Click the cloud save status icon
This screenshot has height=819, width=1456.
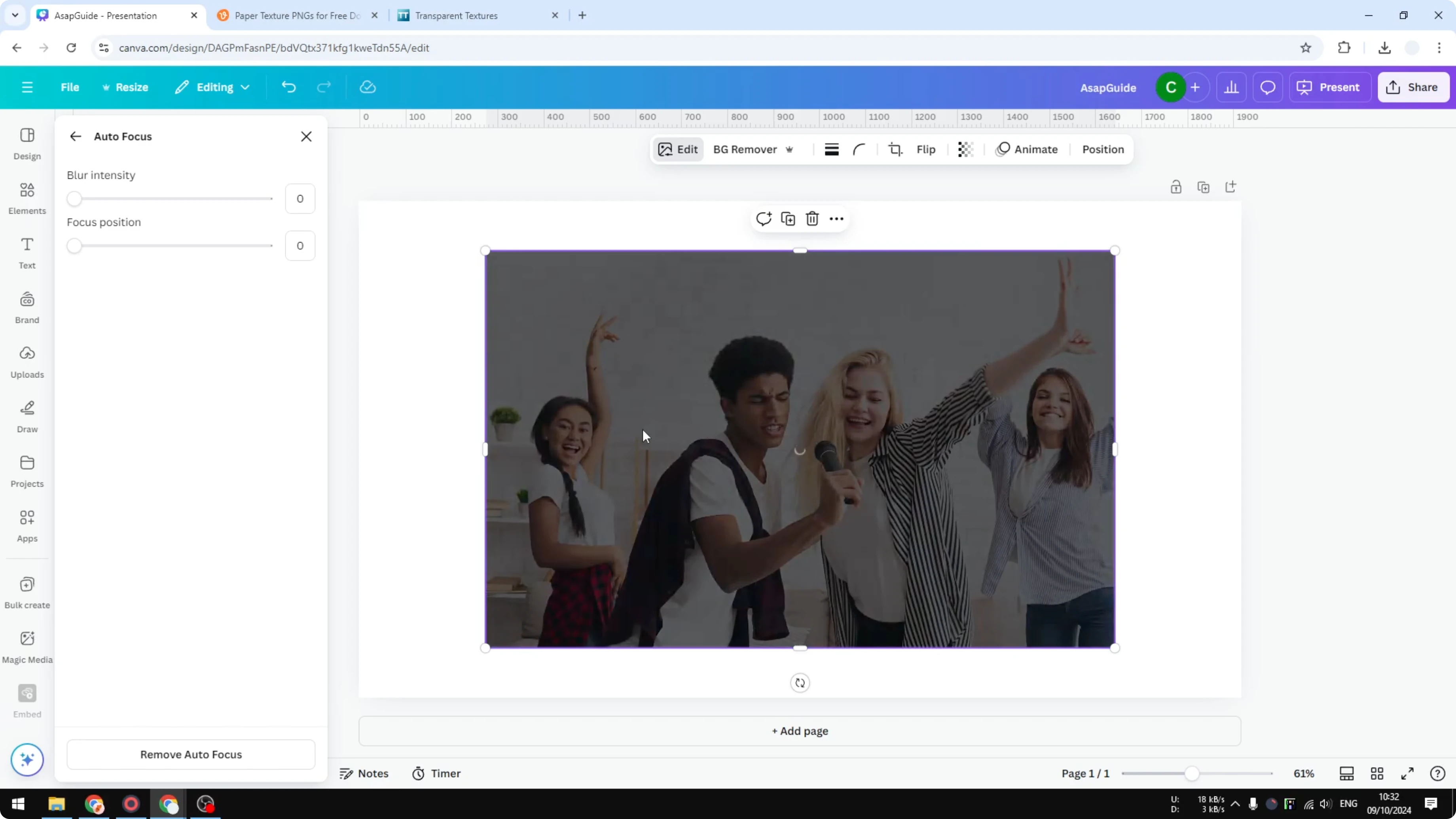(x=368, y=87)
